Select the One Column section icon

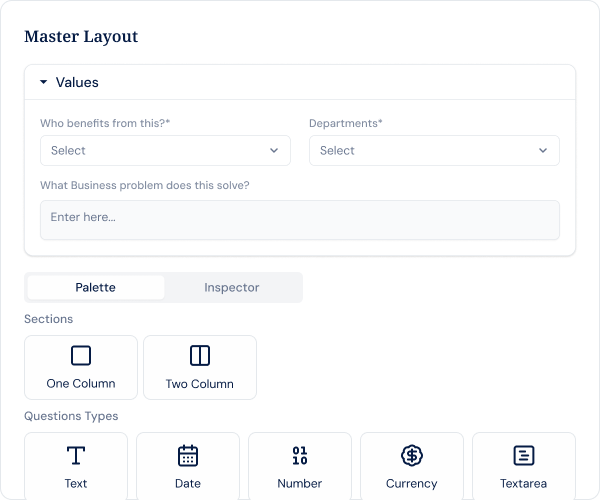click(x=81, y=355)
